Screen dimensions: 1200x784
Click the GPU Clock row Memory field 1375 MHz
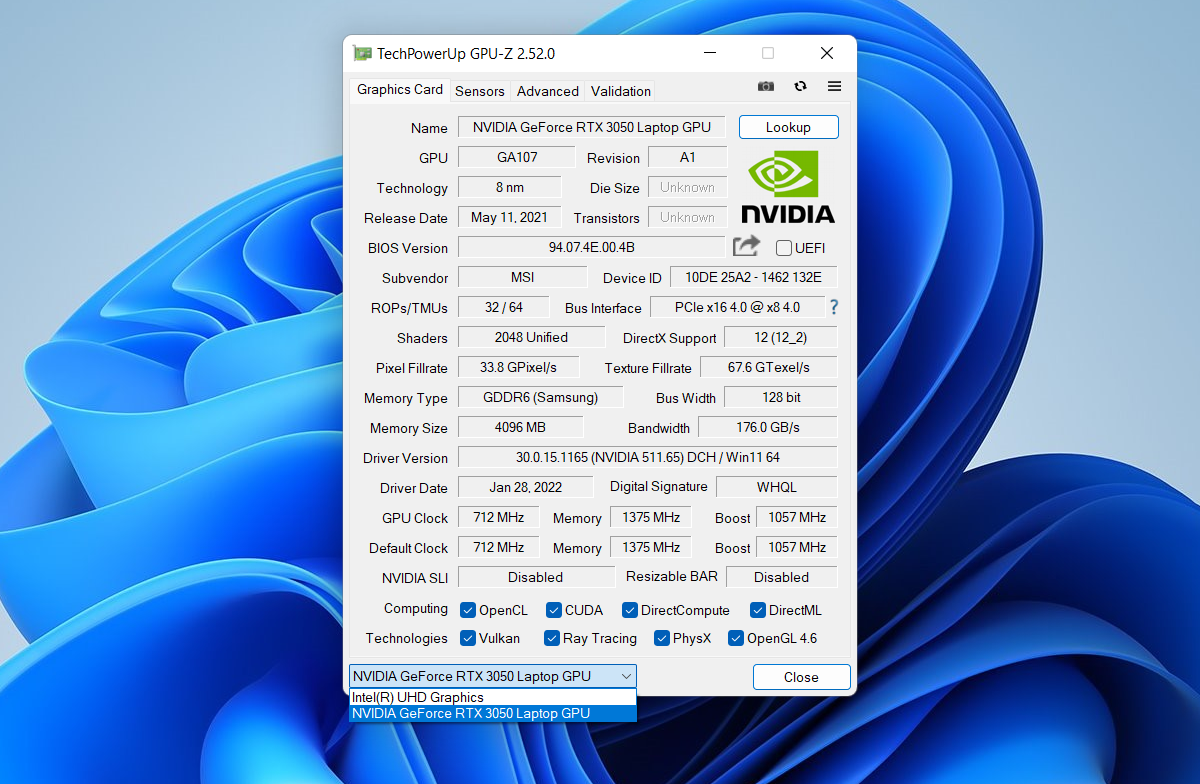coord(652,517)
